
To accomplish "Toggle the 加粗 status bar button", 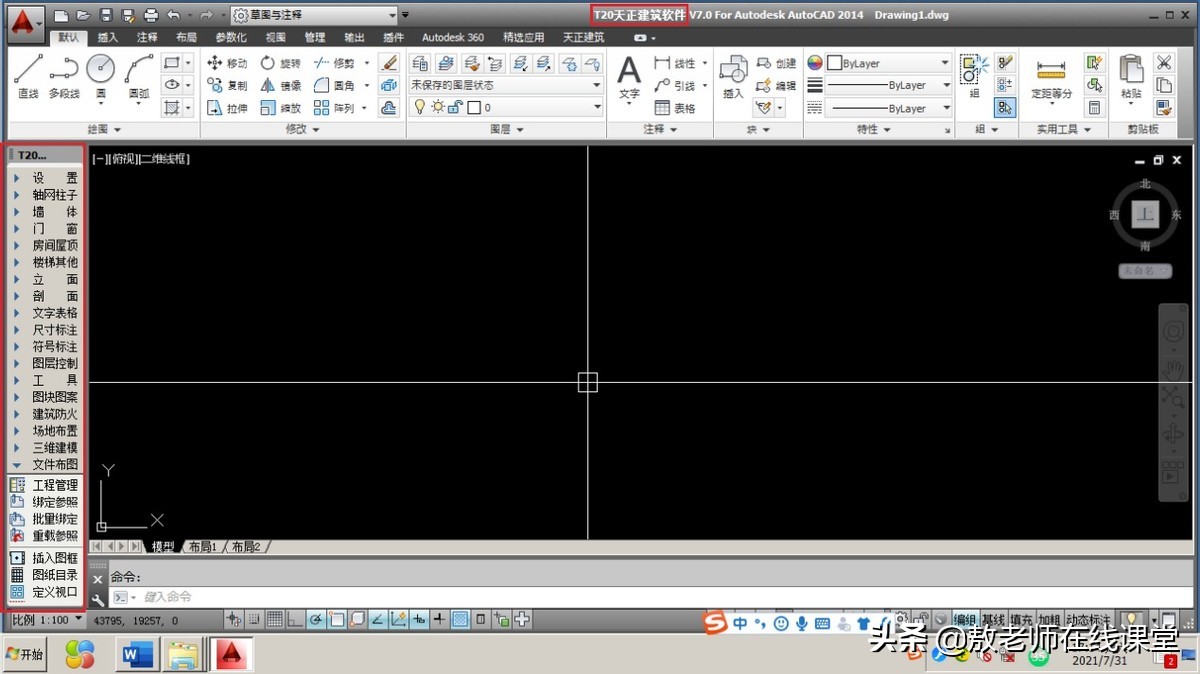I will click(x=1049, y=620).
